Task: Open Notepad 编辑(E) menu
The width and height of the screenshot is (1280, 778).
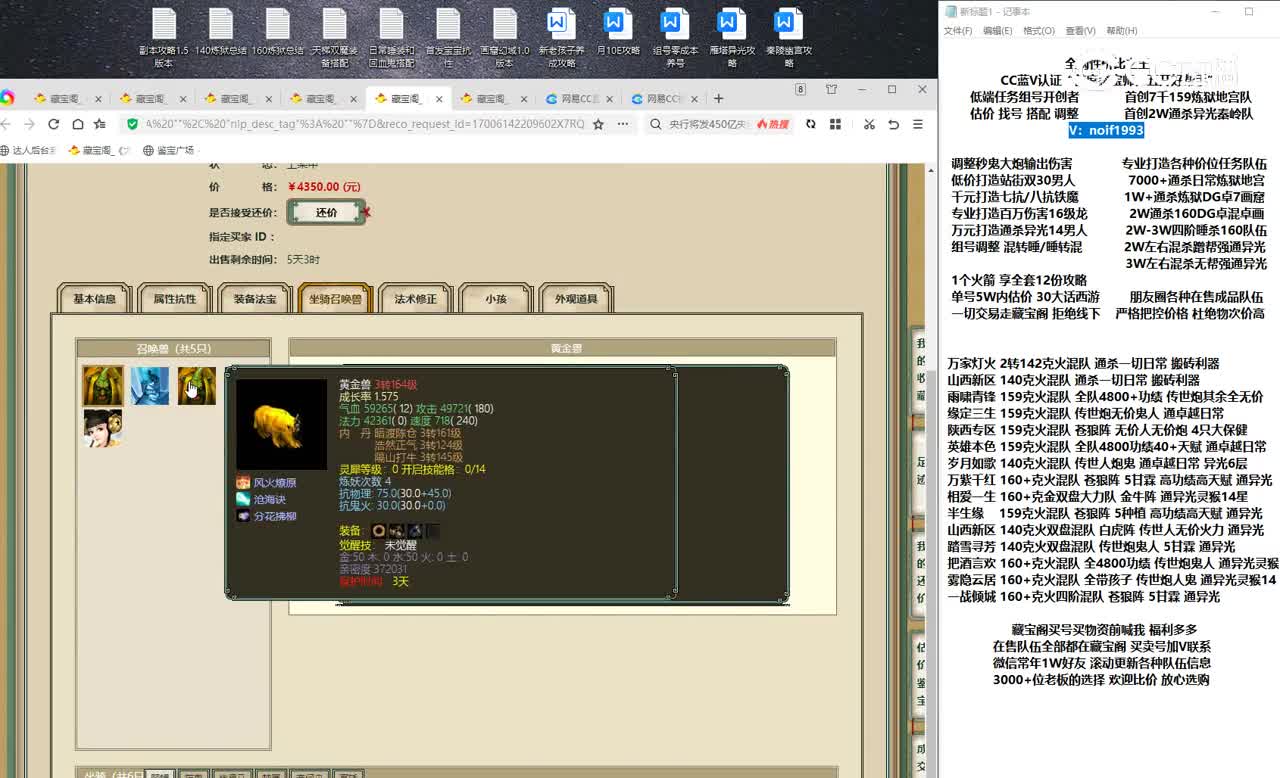Action: 997,31
